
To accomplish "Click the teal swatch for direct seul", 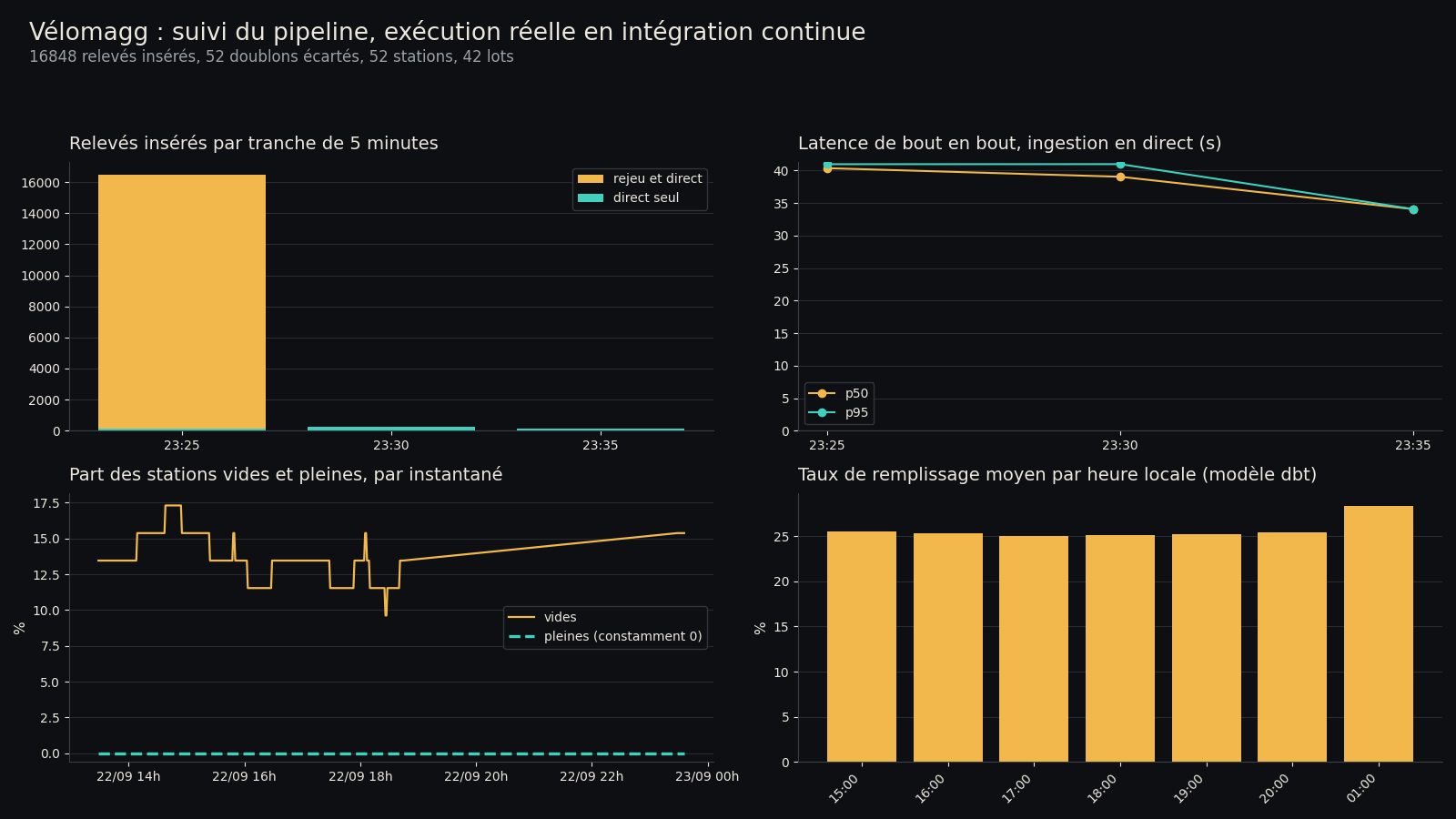I will pyautogui.click(x=591, y=198).
